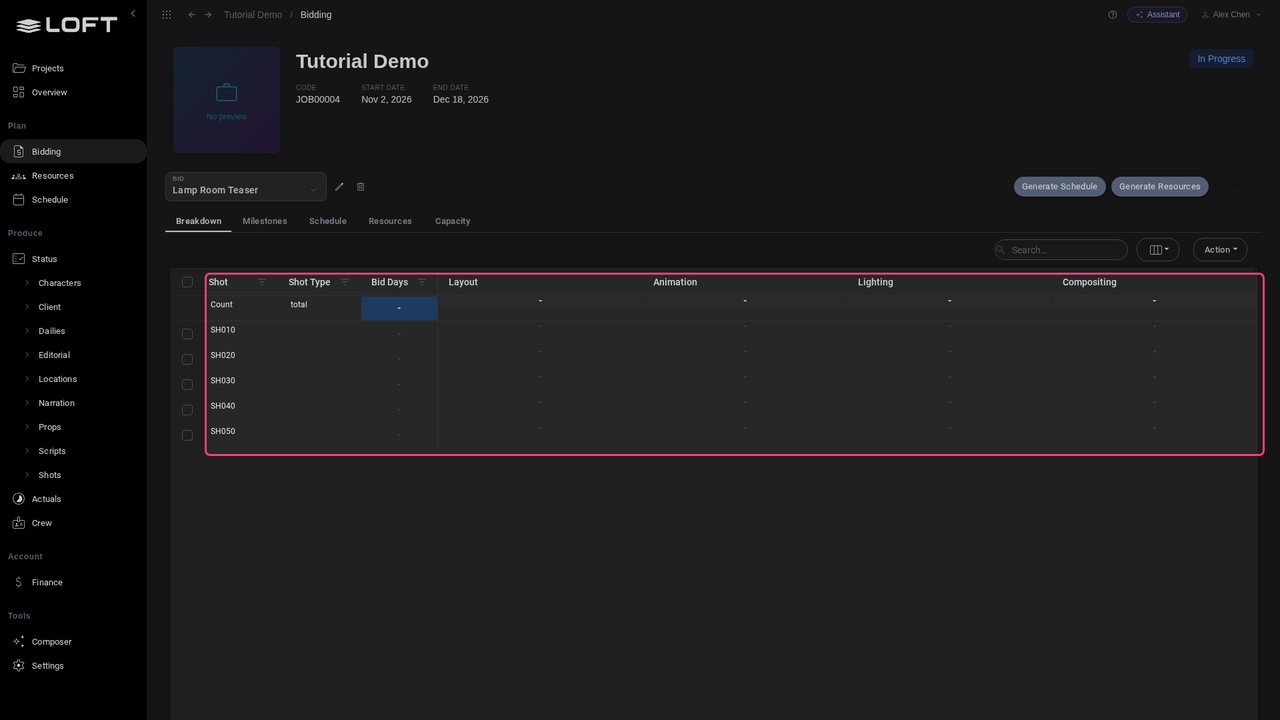Collapse the sidebar with the chevron
This screenshot has width=1280, height=720.
pyautogui.click(x=133, y=14)
